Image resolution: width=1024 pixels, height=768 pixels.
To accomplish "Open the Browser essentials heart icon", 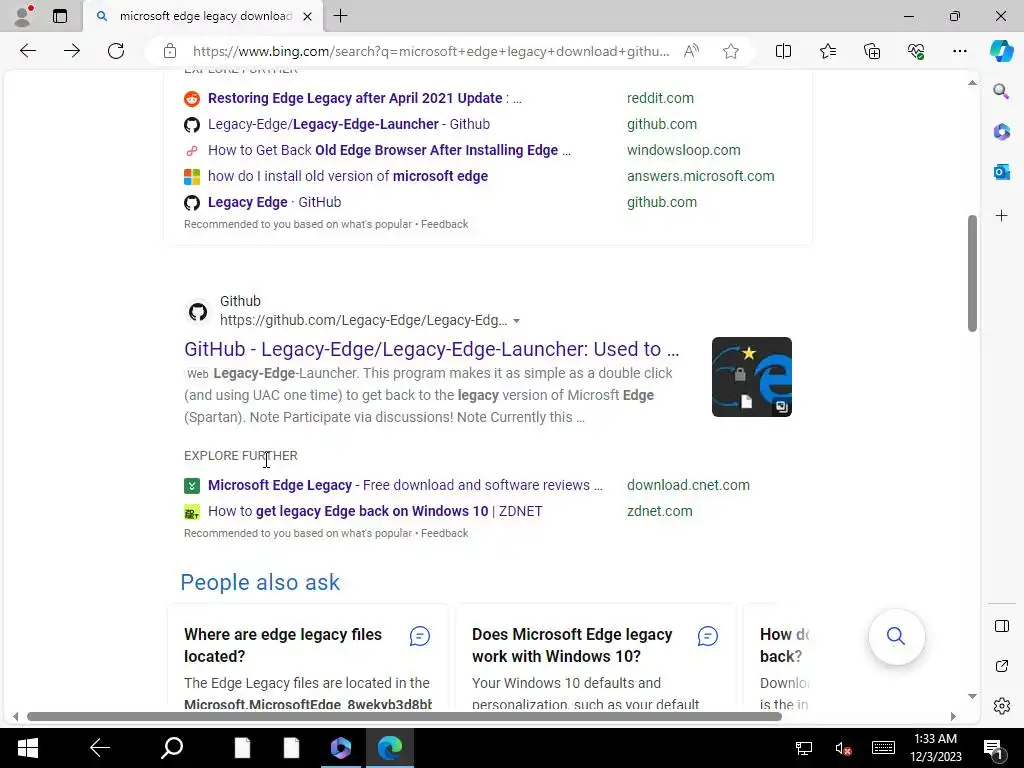I will [916, 51].
